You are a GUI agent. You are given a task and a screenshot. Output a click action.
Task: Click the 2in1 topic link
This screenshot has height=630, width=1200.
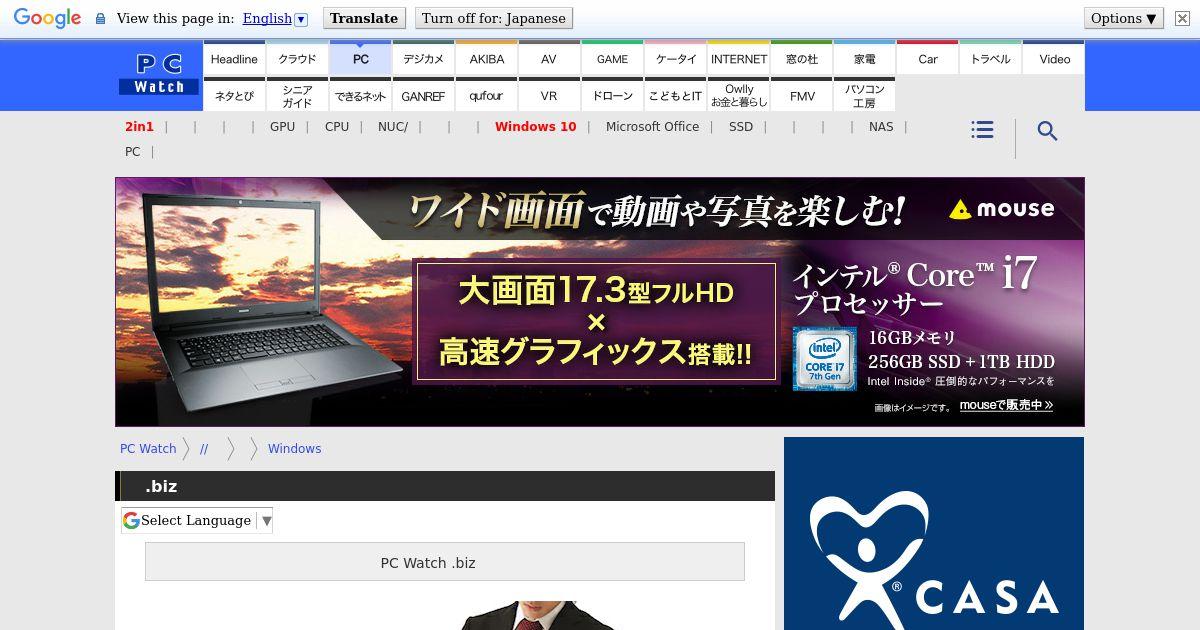coord(139,127)
